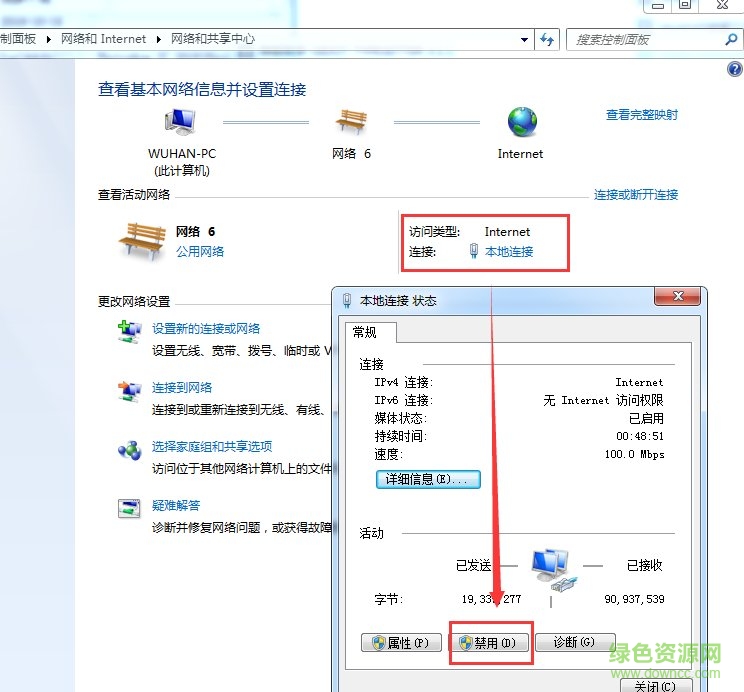This screenshot has width=744, height=692.
Task: Click the large bench icon beside 公用网络
Action: (x=142, y=241)
